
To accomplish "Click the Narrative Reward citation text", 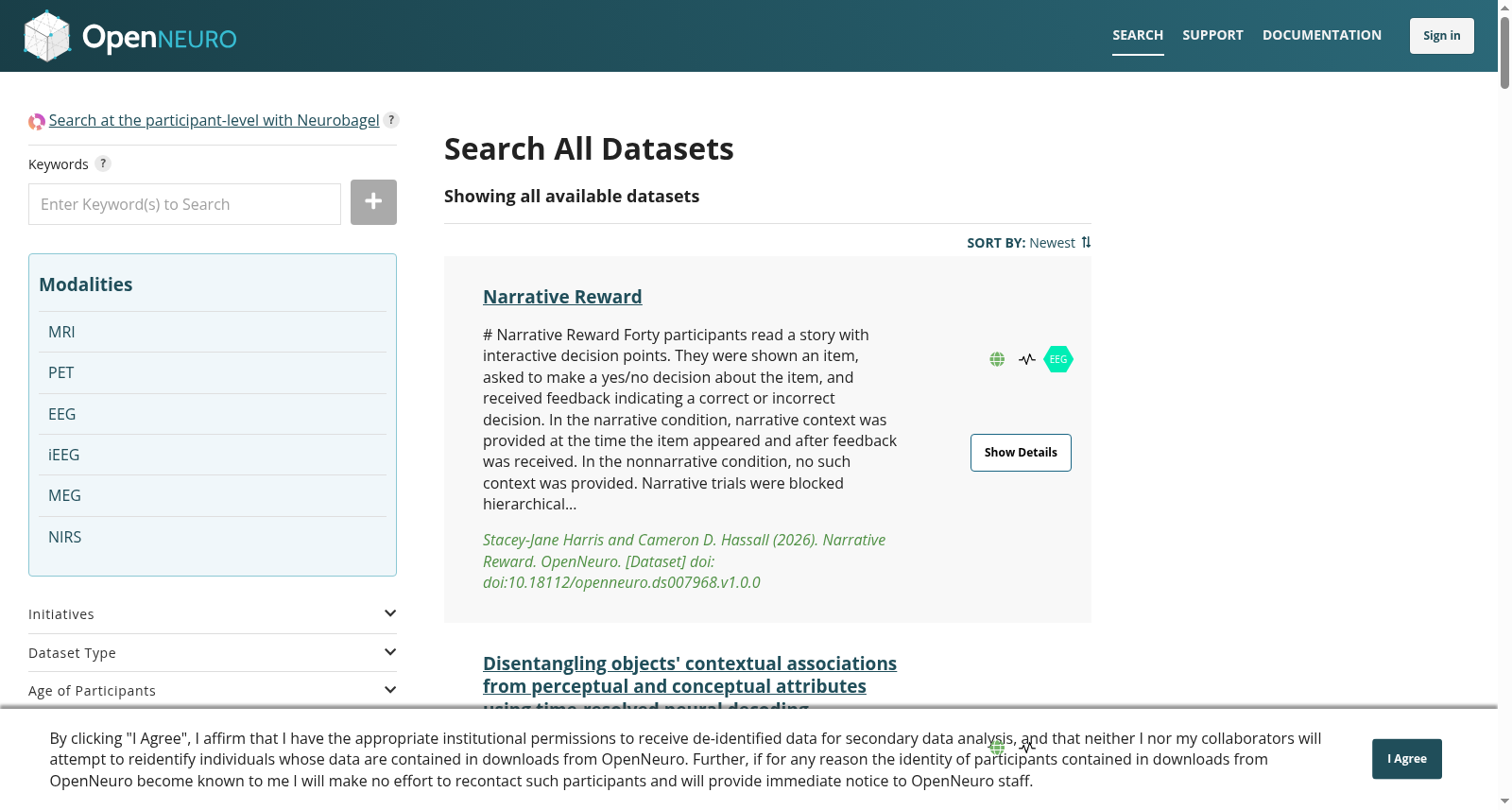I will click(x=684, y=561).
